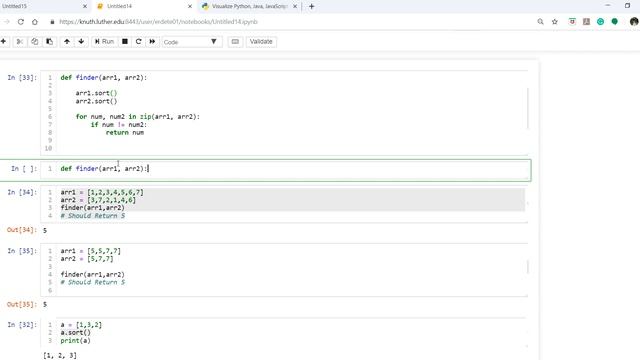Image resolution: width=640 pixels, height=360 pixels.
Task: Restart the kernel icon
Action: coord(139,42)
